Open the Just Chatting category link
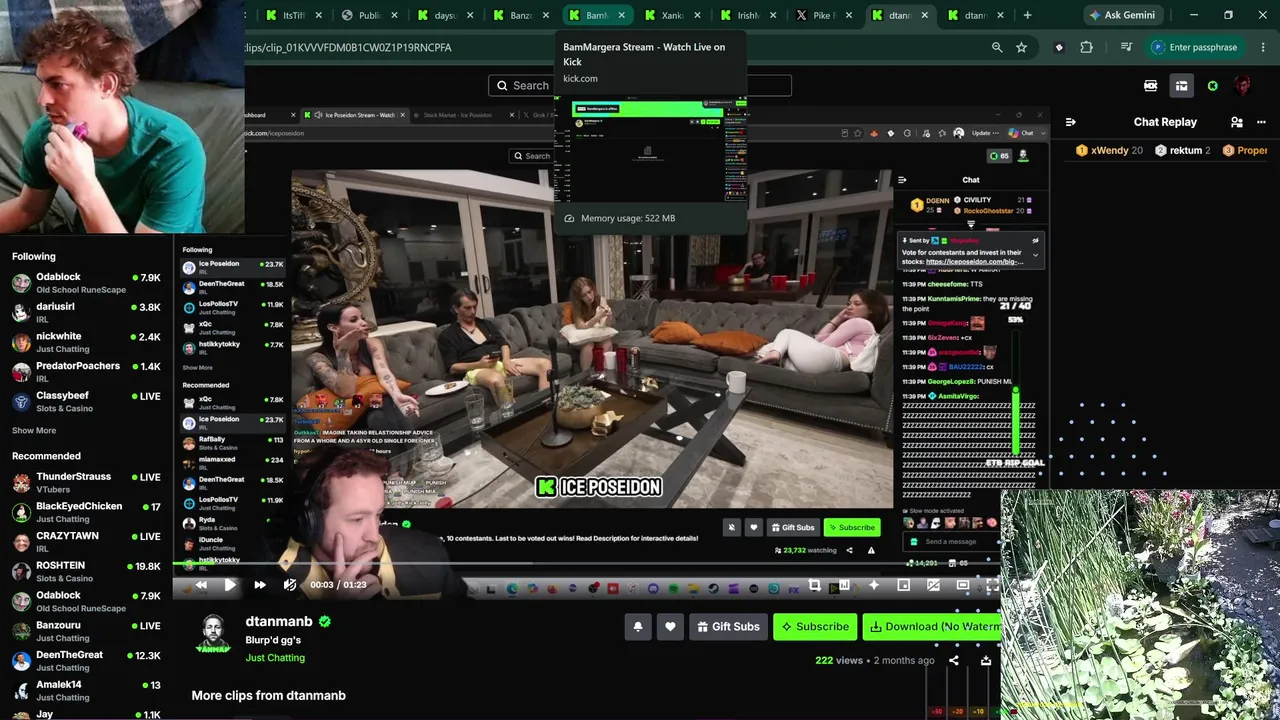 [x=275, y=658]
